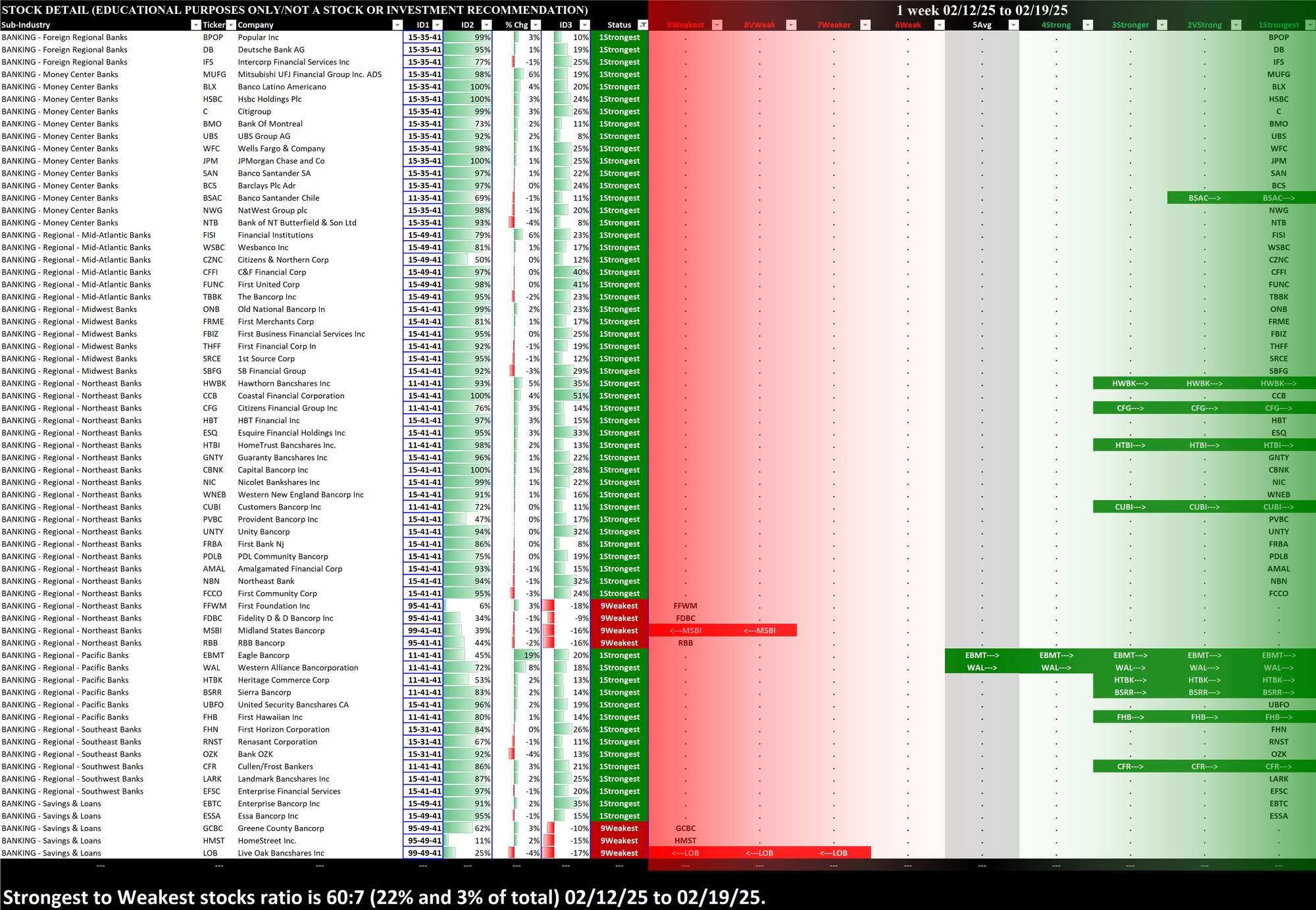This screenshot has width=1316, height=910.
Task: Open the 9Weakest column filter arrow
Action: [717, 25]
